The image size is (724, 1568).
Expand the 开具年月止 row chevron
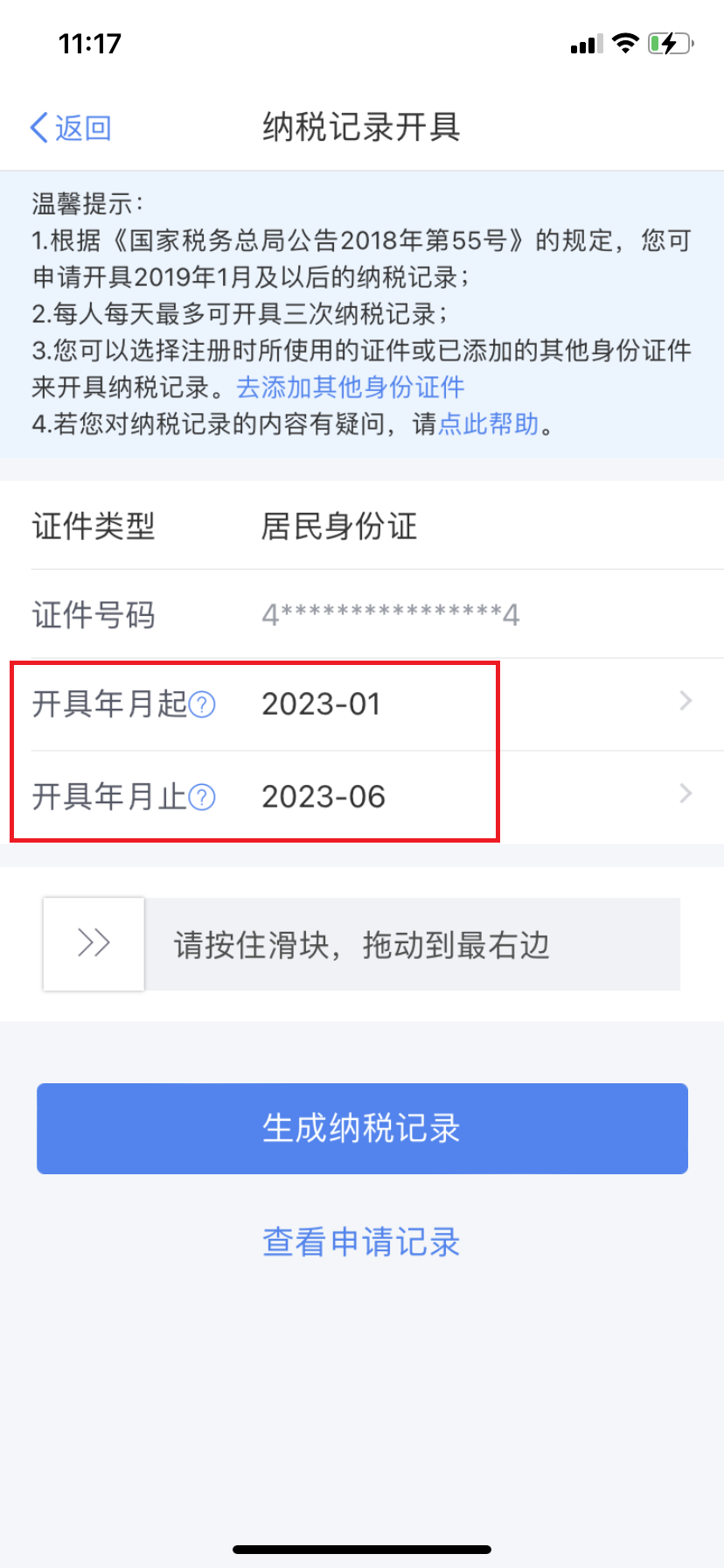point(686,794)
